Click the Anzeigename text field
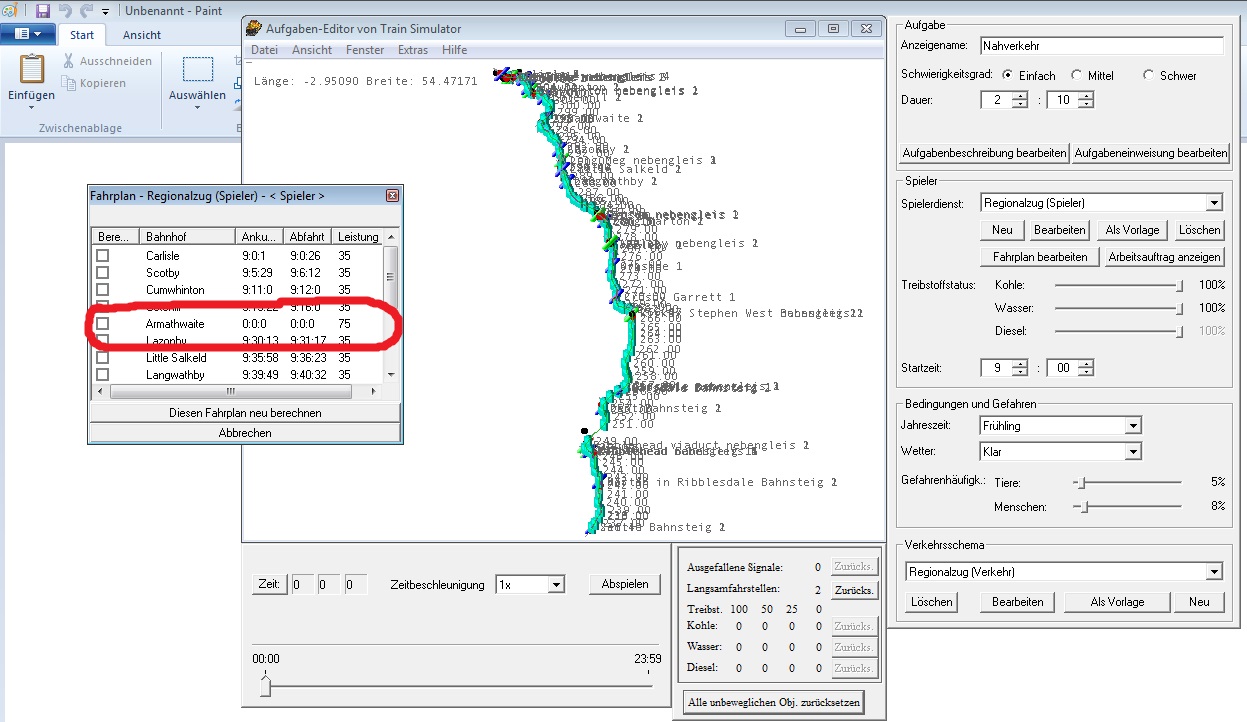This screenshot has width=1247, height=722. 1100,46
